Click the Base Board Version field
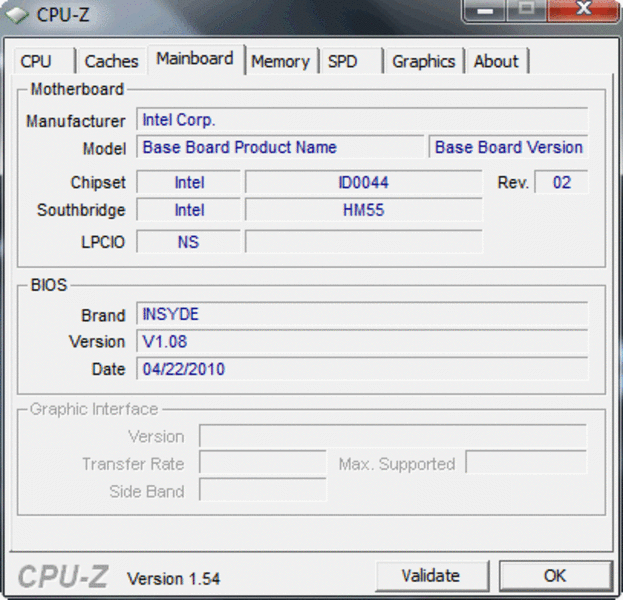 [508, 147]
